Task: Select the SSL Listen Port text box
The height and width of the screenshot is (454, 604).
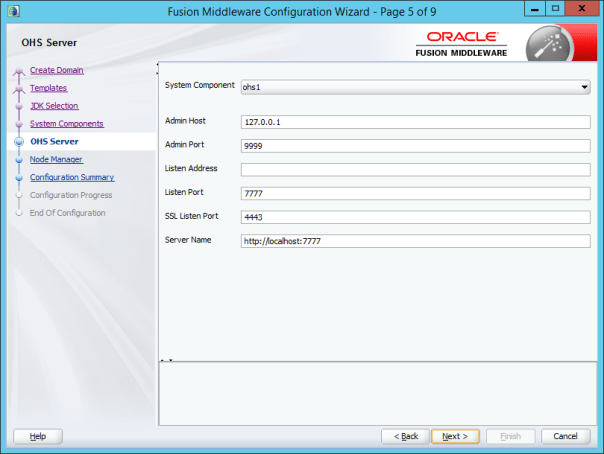Action: pos(415,217)
